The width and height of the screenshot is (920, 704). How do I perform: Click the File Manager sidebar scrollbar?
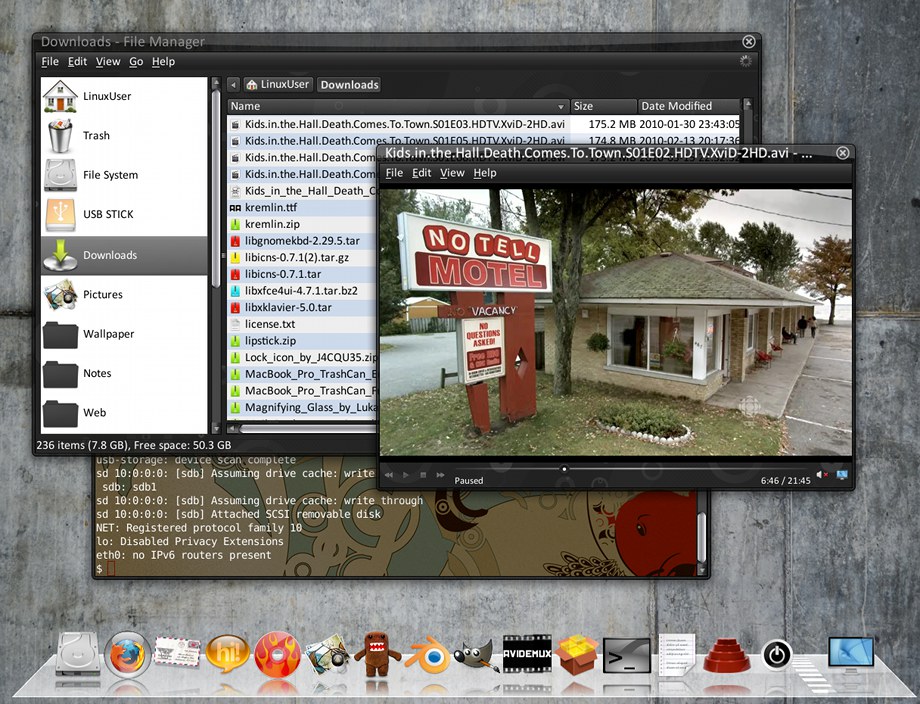216,188
